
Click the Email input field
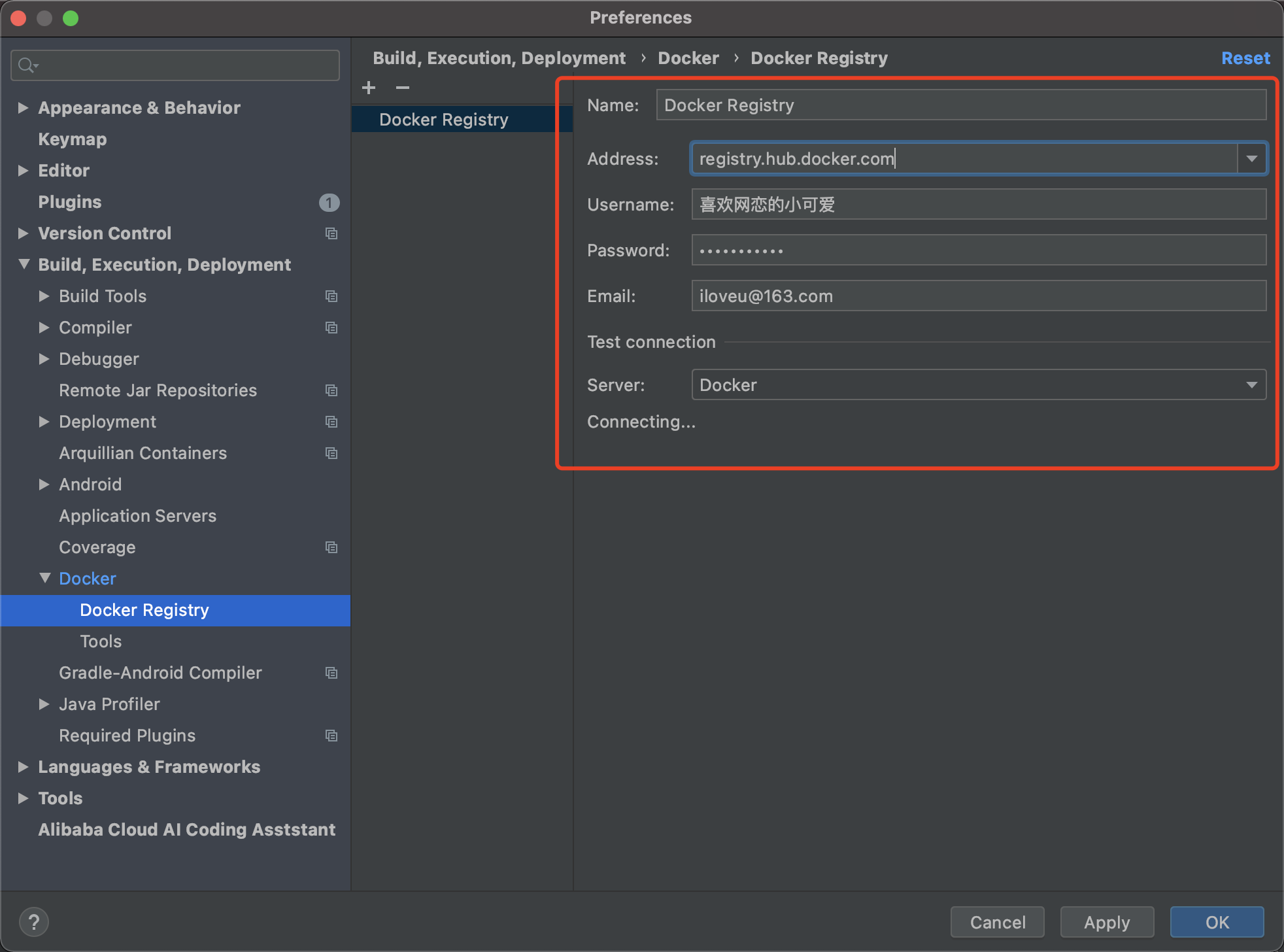tap(979, 296)
